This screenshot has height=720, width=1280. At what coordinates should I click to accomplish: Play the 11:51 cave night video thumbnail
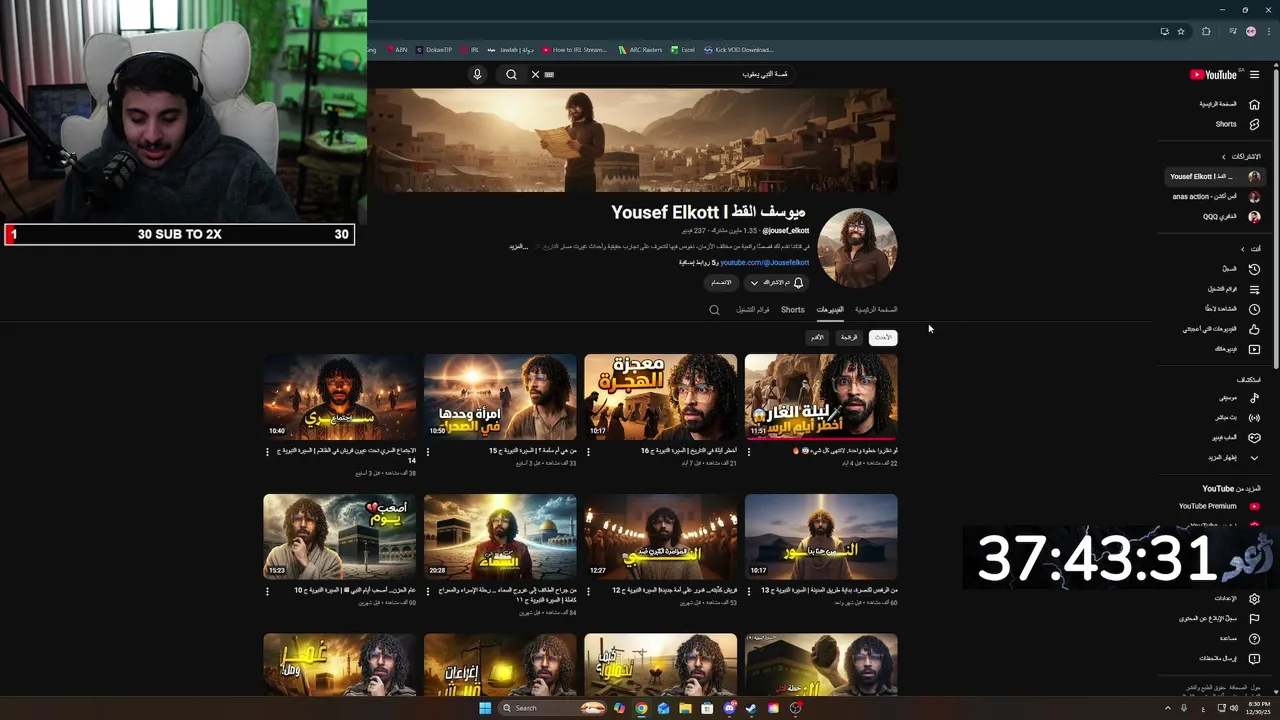click(821, 397)
